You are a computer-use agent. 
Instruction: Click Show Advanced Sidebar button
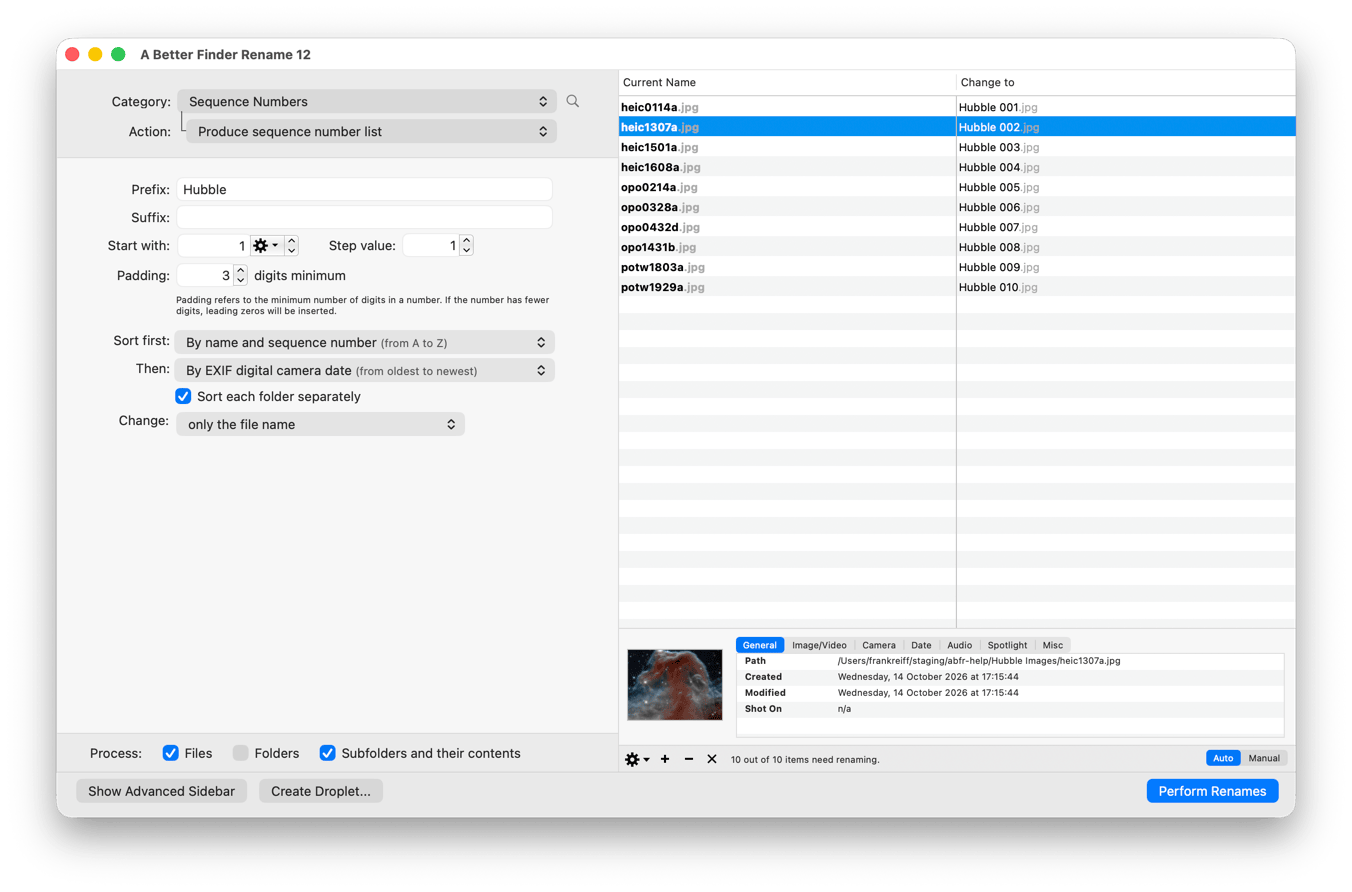click(x=161, y=791)
